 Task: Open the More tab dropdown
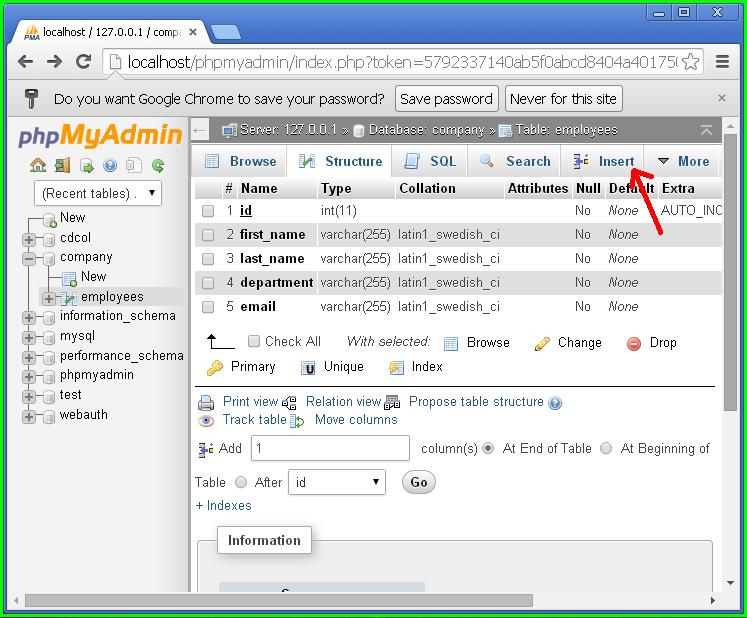[x=684, y=161]
